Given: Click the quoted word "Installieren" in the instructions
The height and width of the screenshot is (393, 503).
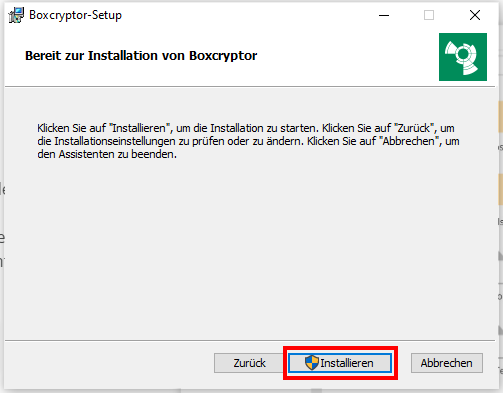Looking at the screenshot, I should coord(140,128).
